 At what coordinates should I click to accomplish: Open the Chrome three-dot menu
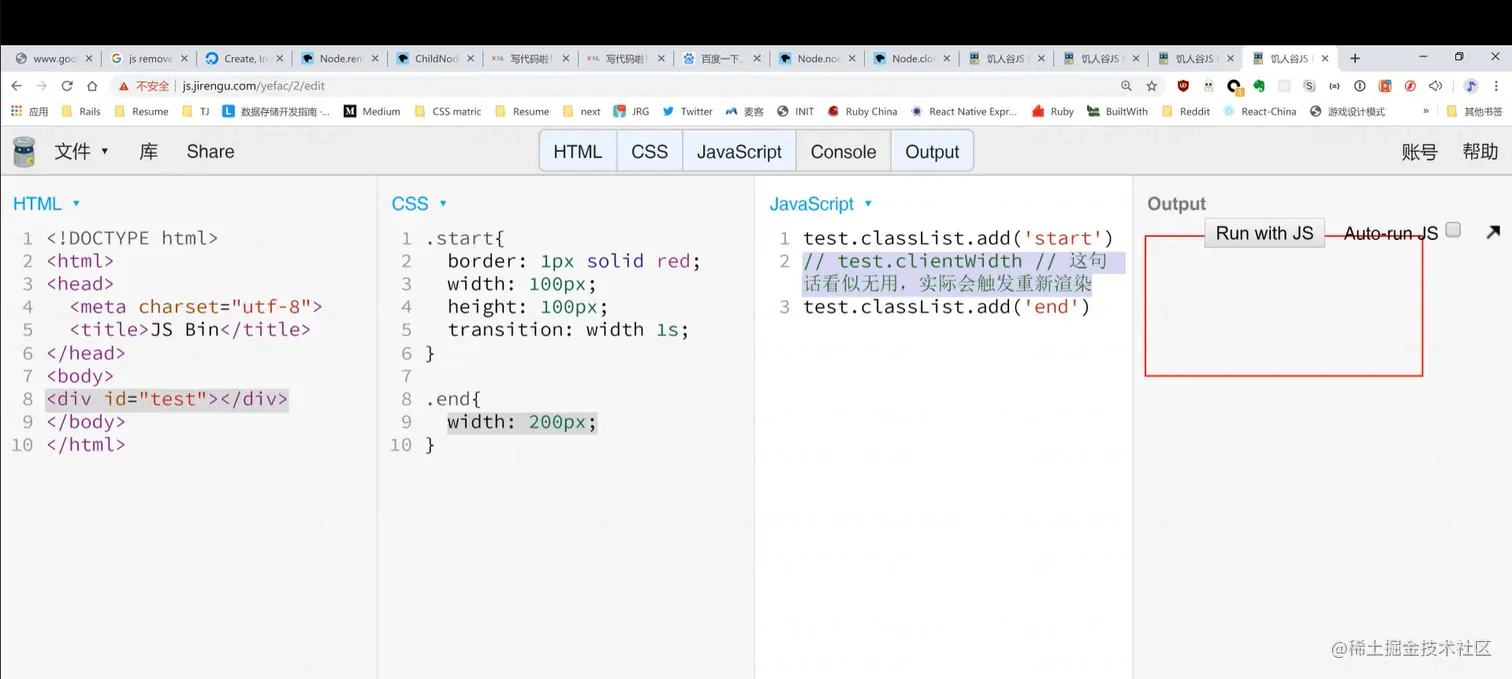click(x=1494, y=86)
